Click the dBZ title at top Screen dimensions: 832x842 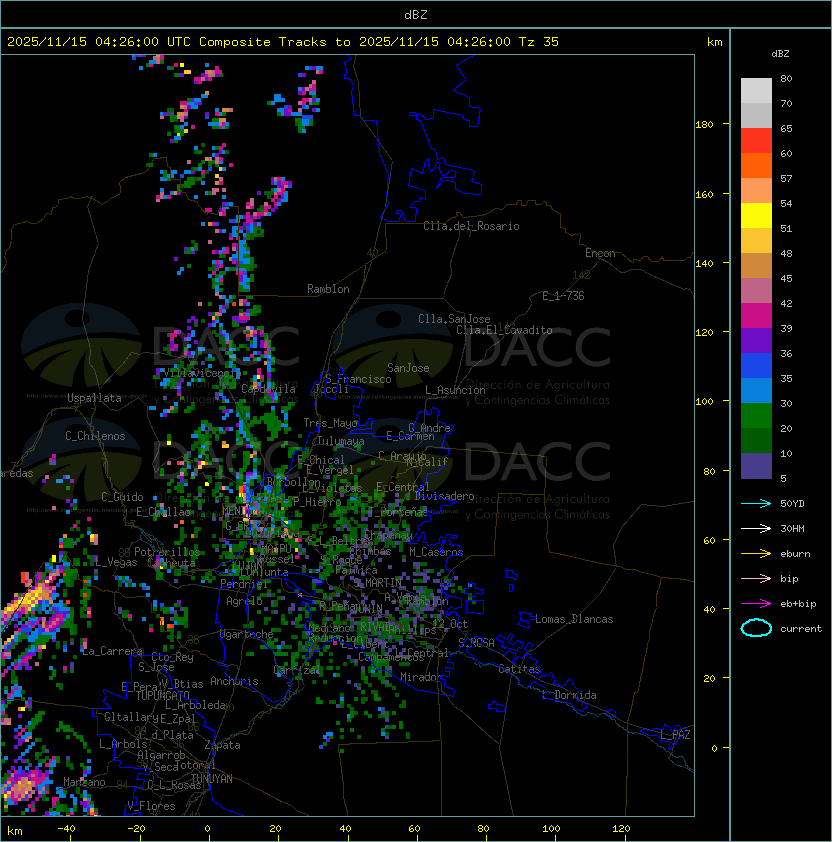point(416,14)
